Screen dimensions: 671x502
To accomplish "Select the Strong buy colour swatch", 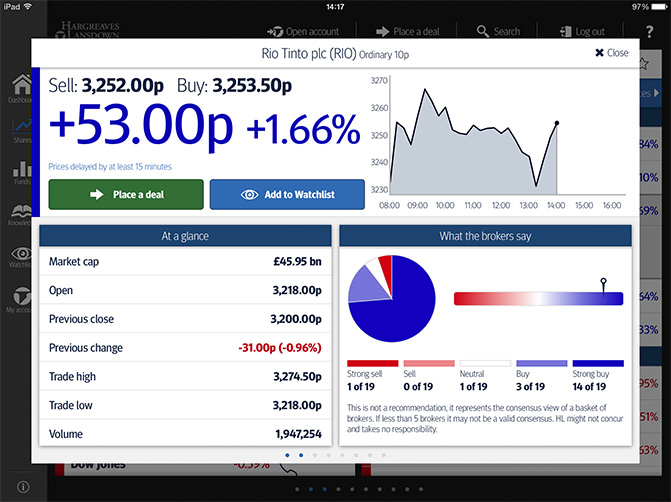I will point(598,364).
